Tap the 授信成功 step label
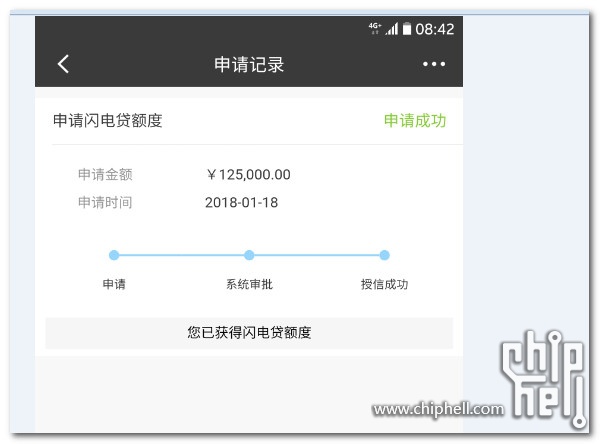Viewport: 600px width, 444px height. [x=385, y=284]
